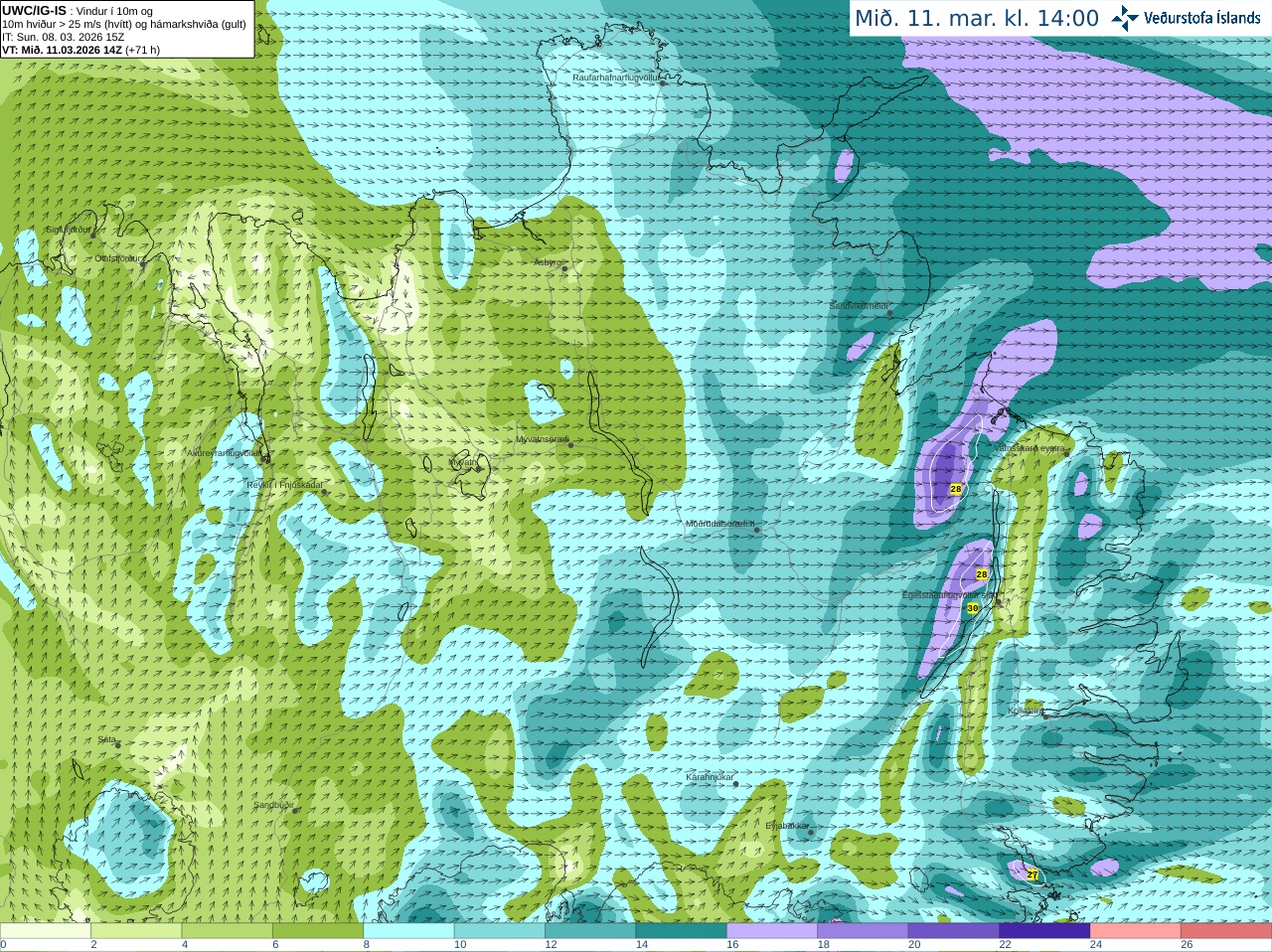Click the Sandbúðir station dot
The width and height of the screenshot is (1272, 952).
[x=295, y=811]
